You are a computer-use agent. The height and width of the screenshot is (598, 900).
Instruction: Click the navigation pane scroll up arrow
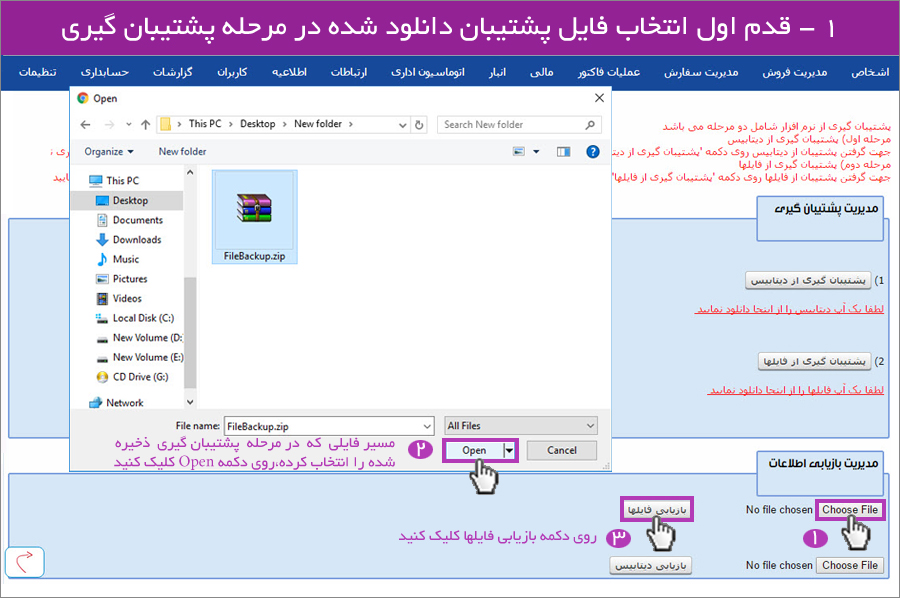tap(190, 172)
